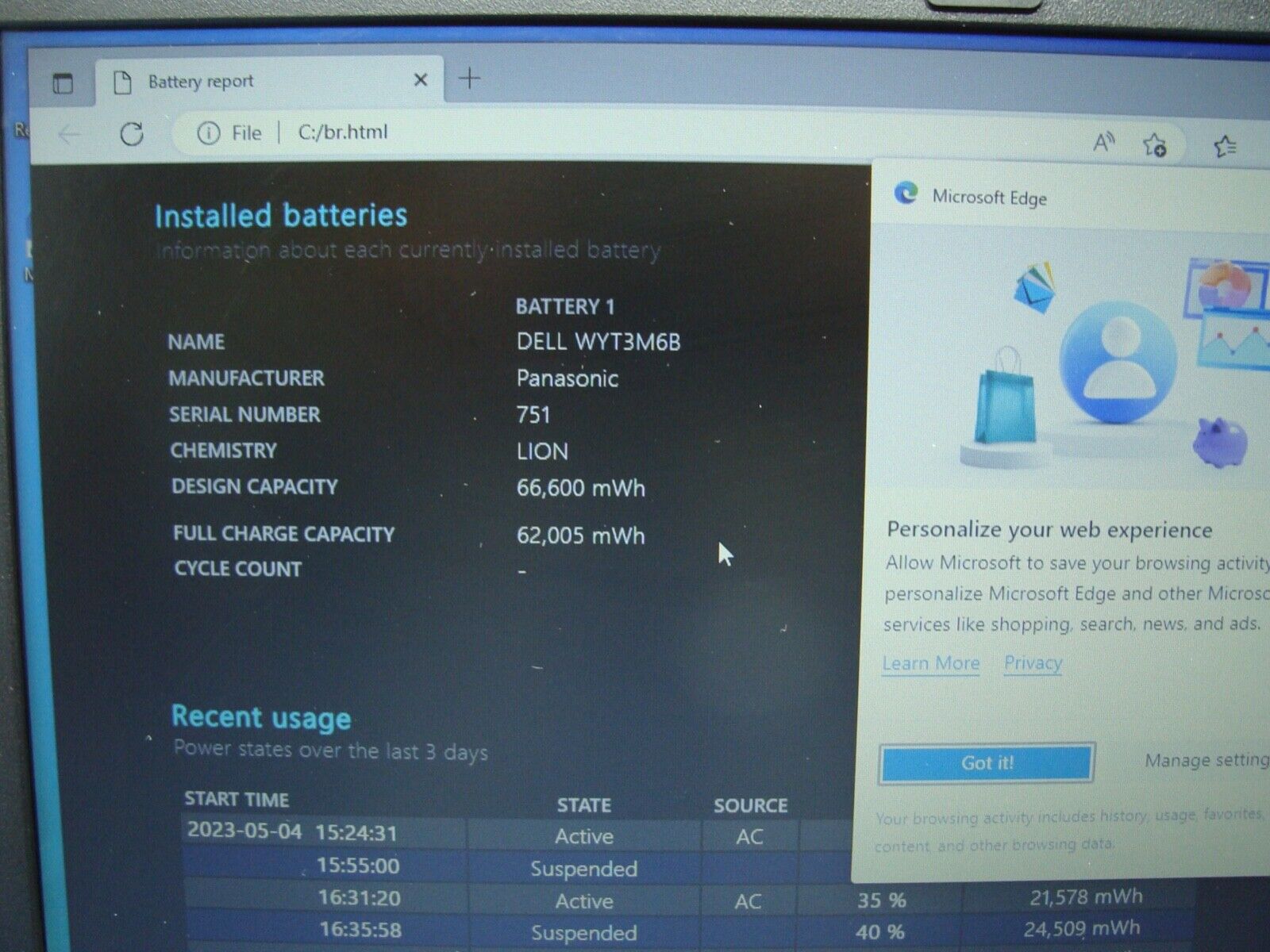Viewport: 1270px width, 952px height.
Task: Select the SOURCE column header
Action: [x=750, y=806]
